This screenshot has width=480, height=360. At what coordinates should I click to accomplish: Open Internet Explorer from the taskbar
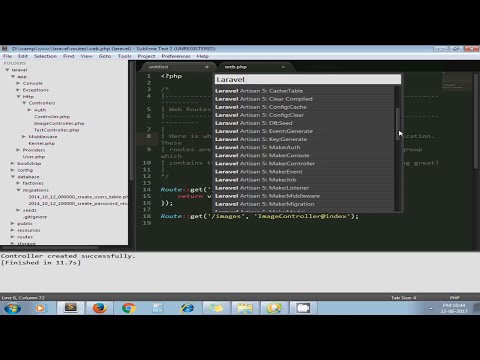187,308
